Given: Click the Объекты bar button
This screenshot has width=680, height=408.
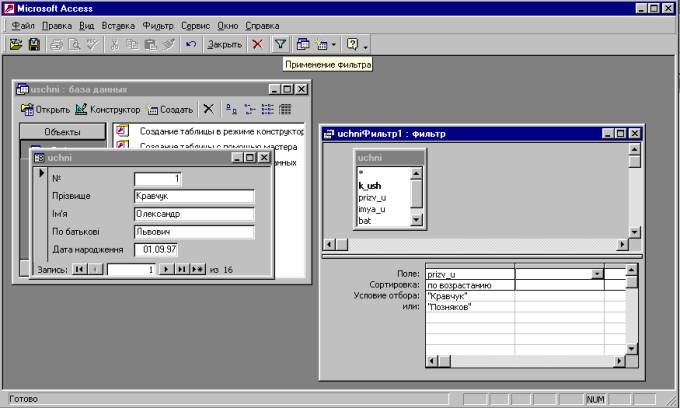Looking at the screenshot, I should click(62, 132).
